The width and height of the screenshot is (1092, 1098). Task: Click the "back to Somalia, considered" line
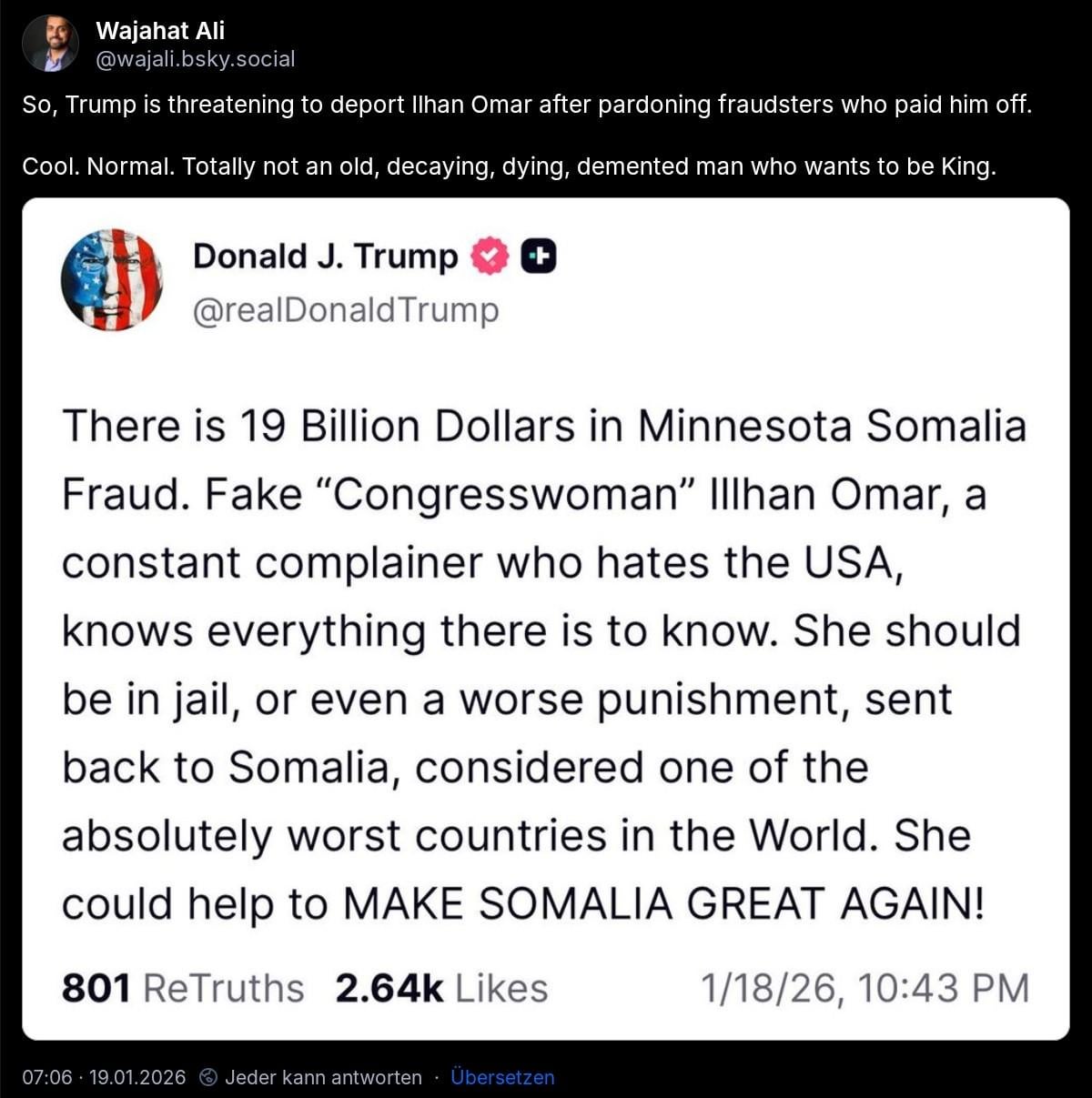click(464, 767)
